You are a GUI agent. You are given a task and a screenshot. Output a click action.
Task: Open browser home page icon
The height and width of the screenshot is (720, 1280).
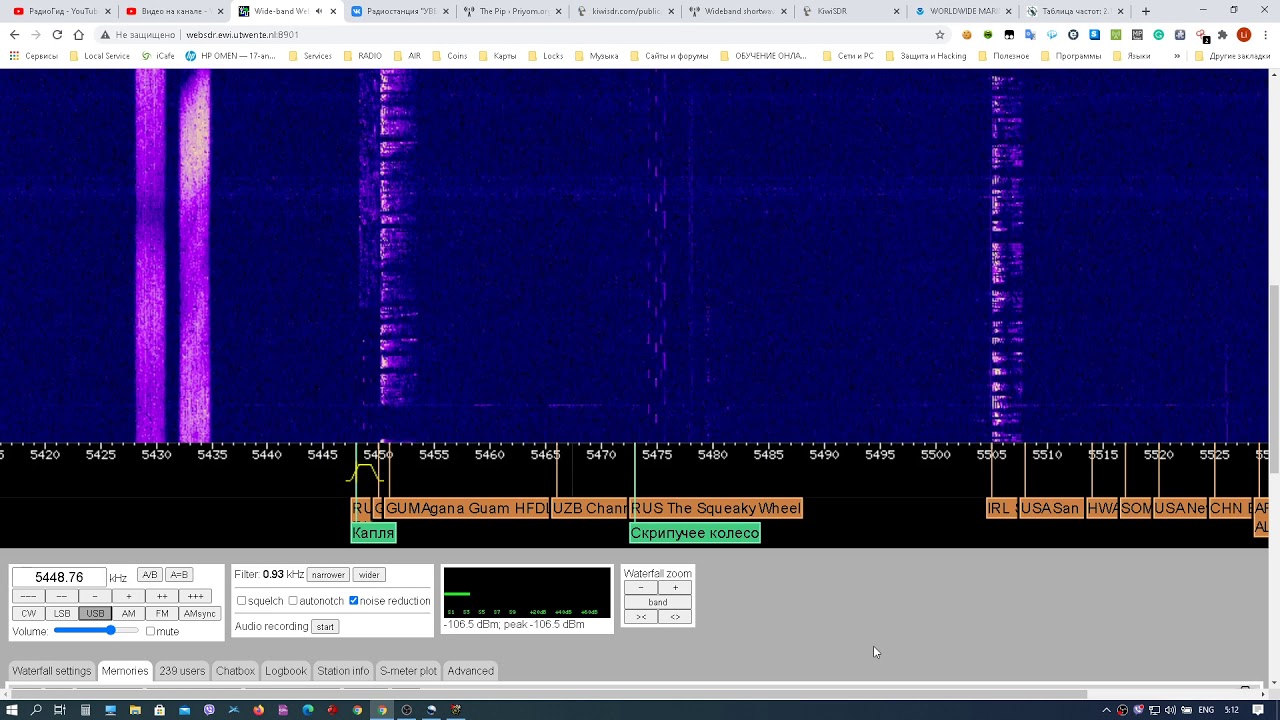[78, 34]
